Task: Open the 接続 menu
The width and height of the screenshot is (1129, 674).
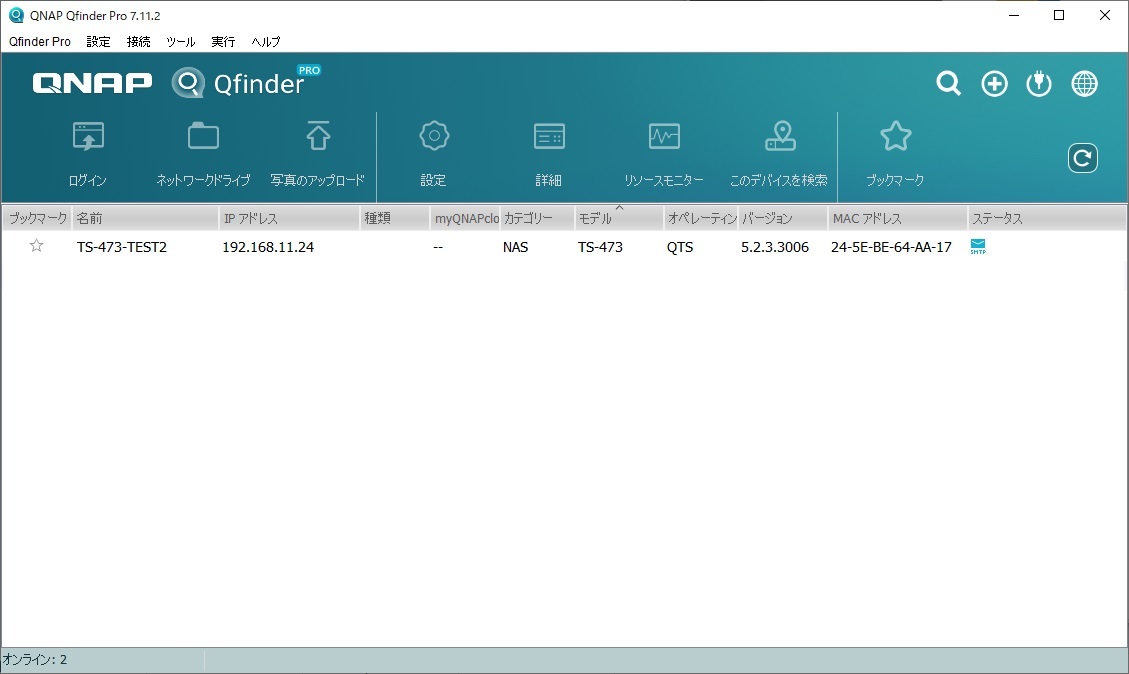Action: point(139,42)
